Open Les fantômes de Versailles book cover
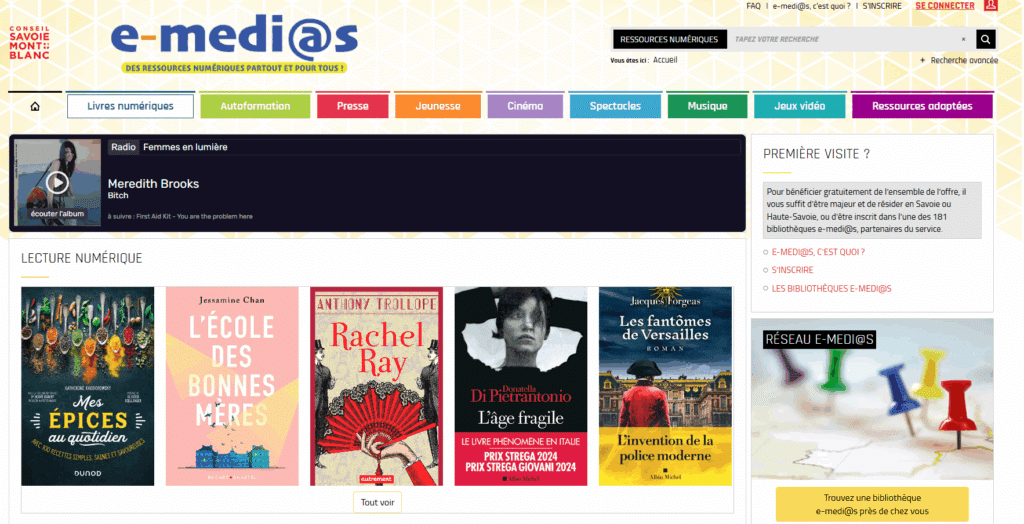Screen dimensions: 1024x524 [x=665, y=386]
